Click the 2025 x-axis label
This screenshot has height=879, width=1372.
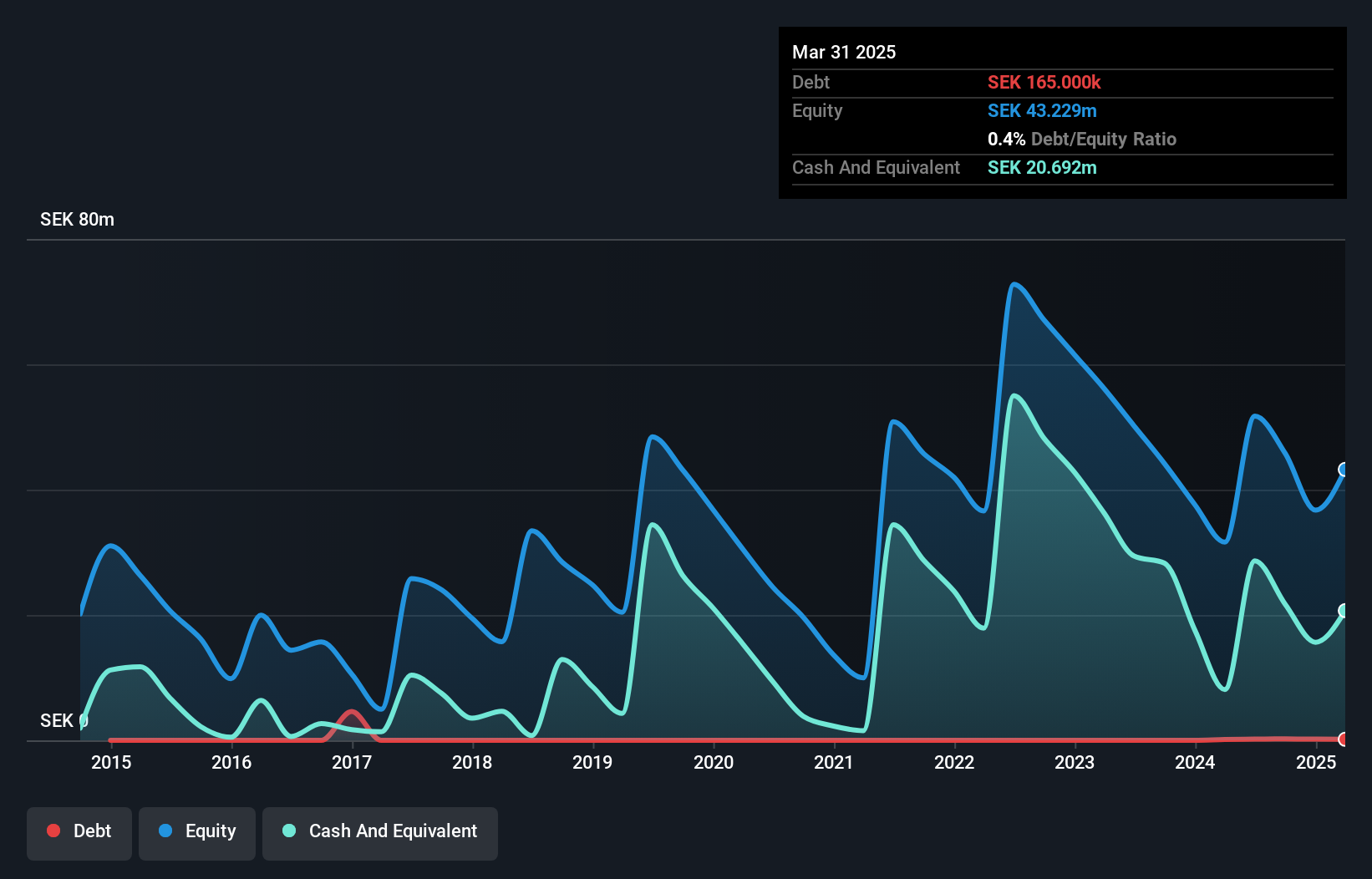(1316, 762)
